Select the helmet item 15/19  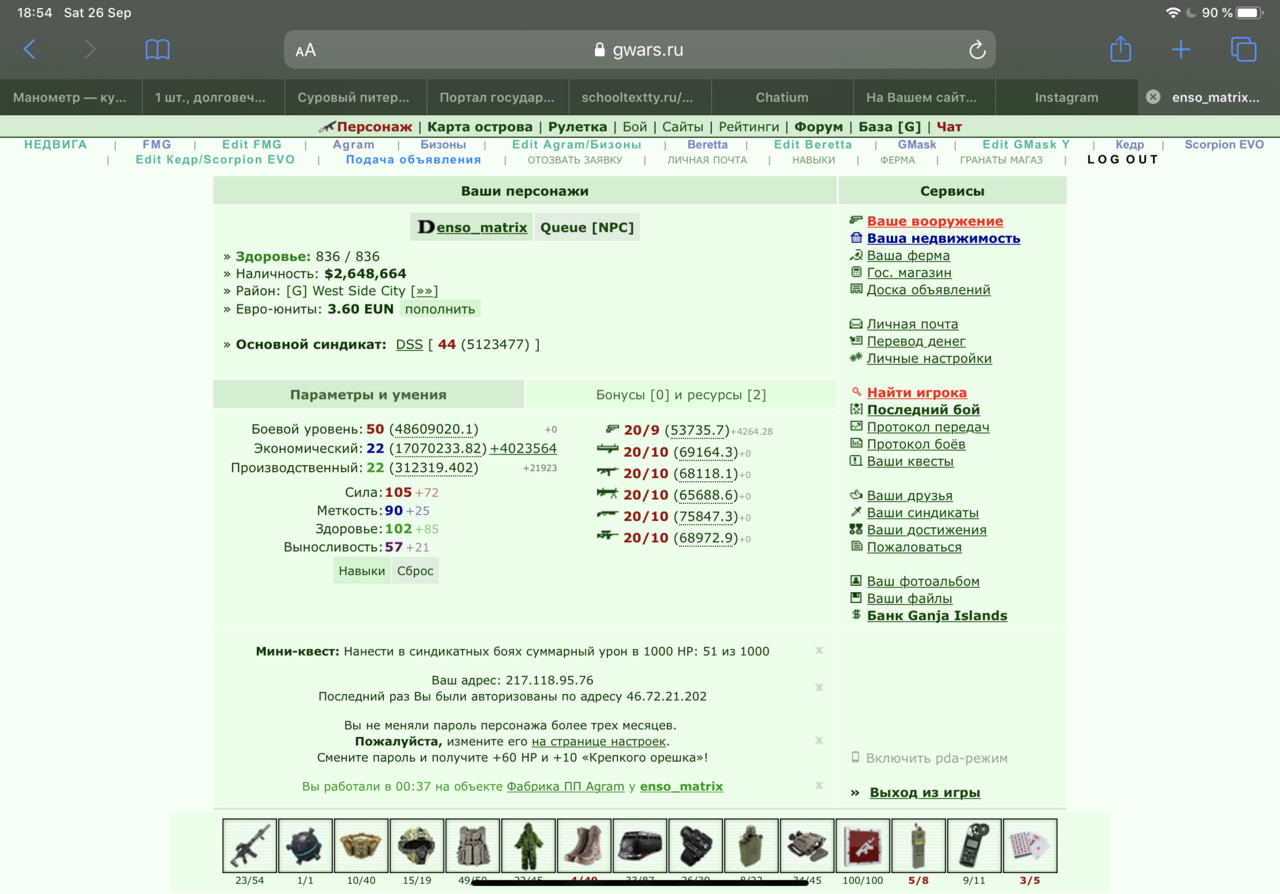[417, 846]
